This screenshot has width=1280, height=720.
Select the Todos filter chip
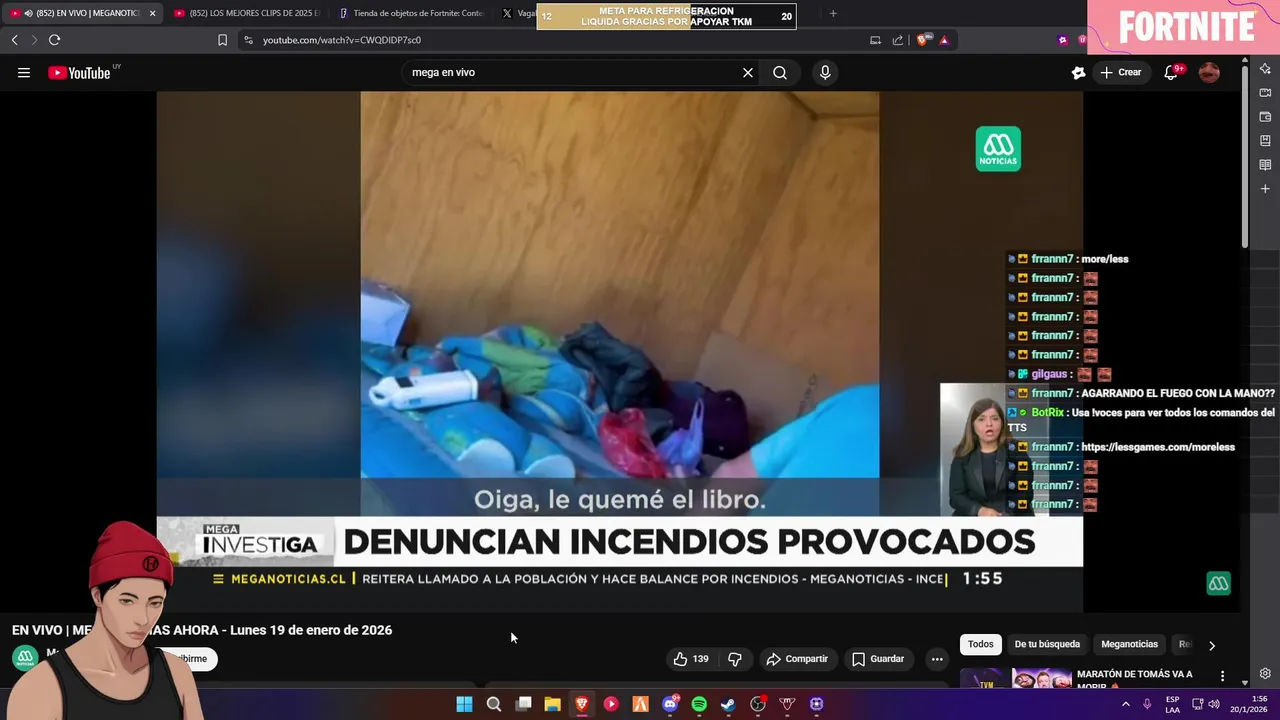pos(980,644)
